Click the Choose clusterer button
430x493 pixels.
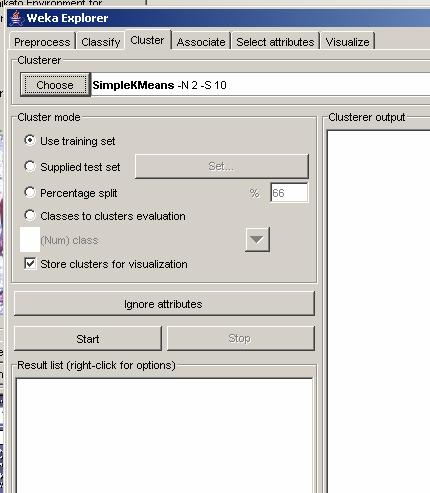click(55, 85)
